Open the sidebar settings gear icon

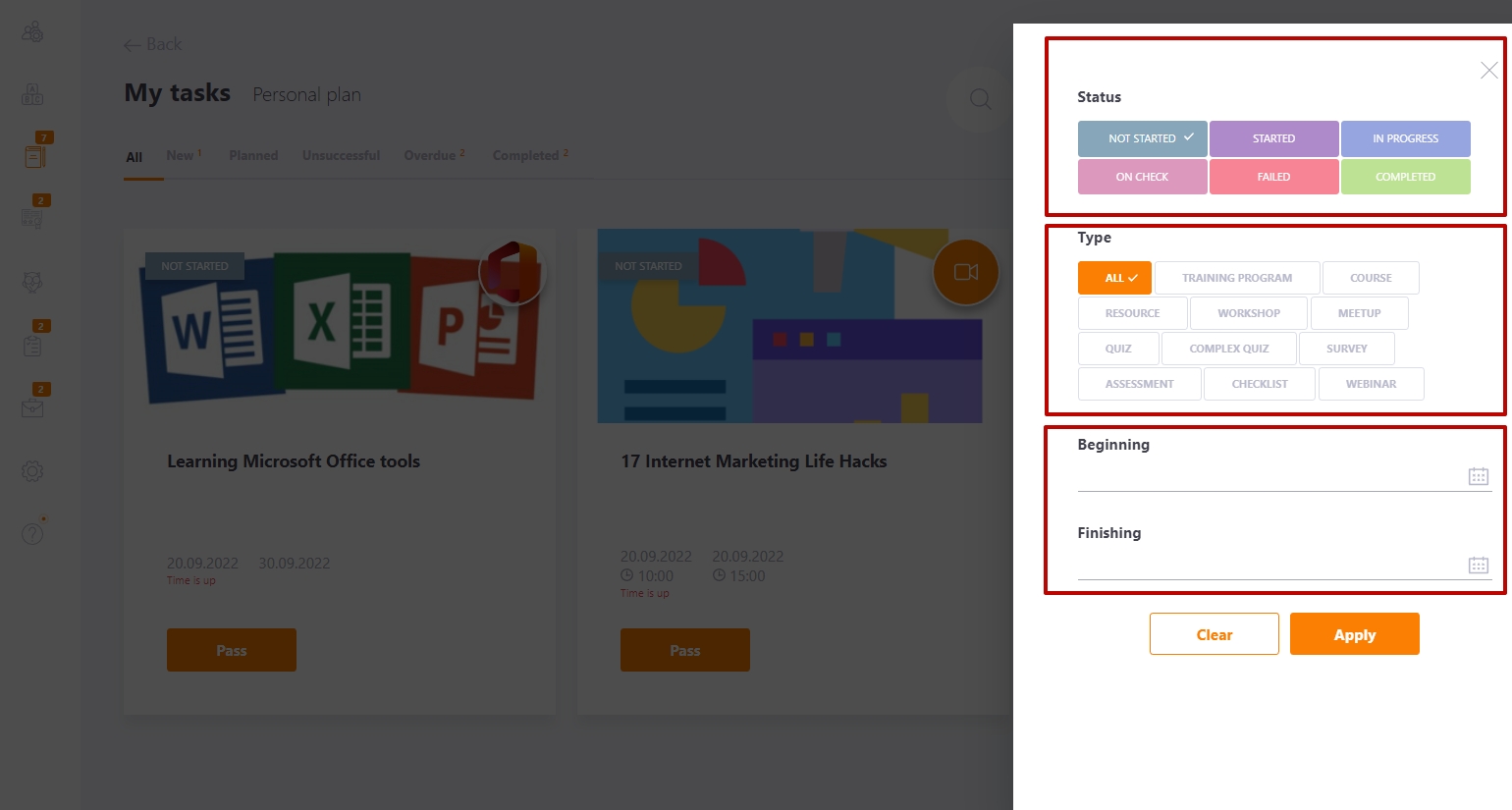[x=32, y=471]
